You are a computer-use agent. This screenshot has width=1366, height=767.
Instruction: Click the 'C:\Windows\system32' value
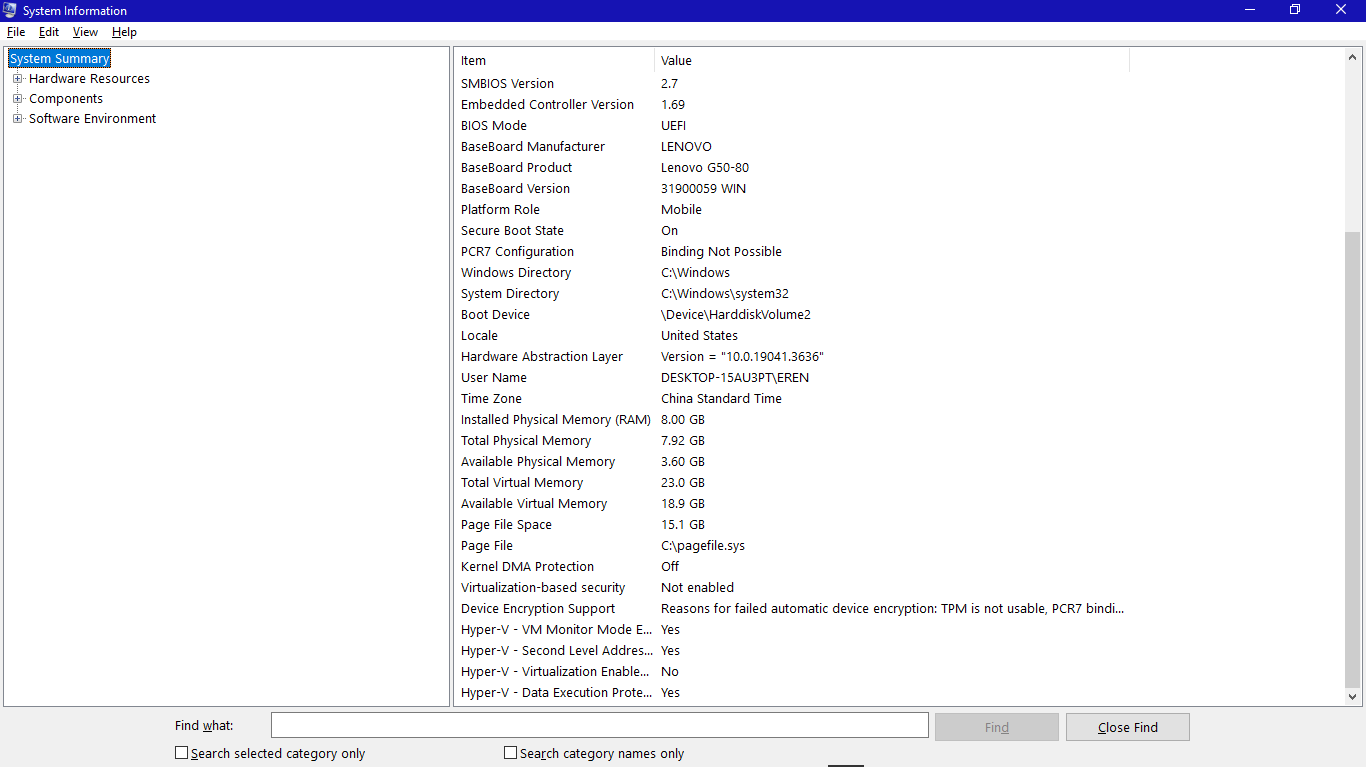click(x=725, y=294)
